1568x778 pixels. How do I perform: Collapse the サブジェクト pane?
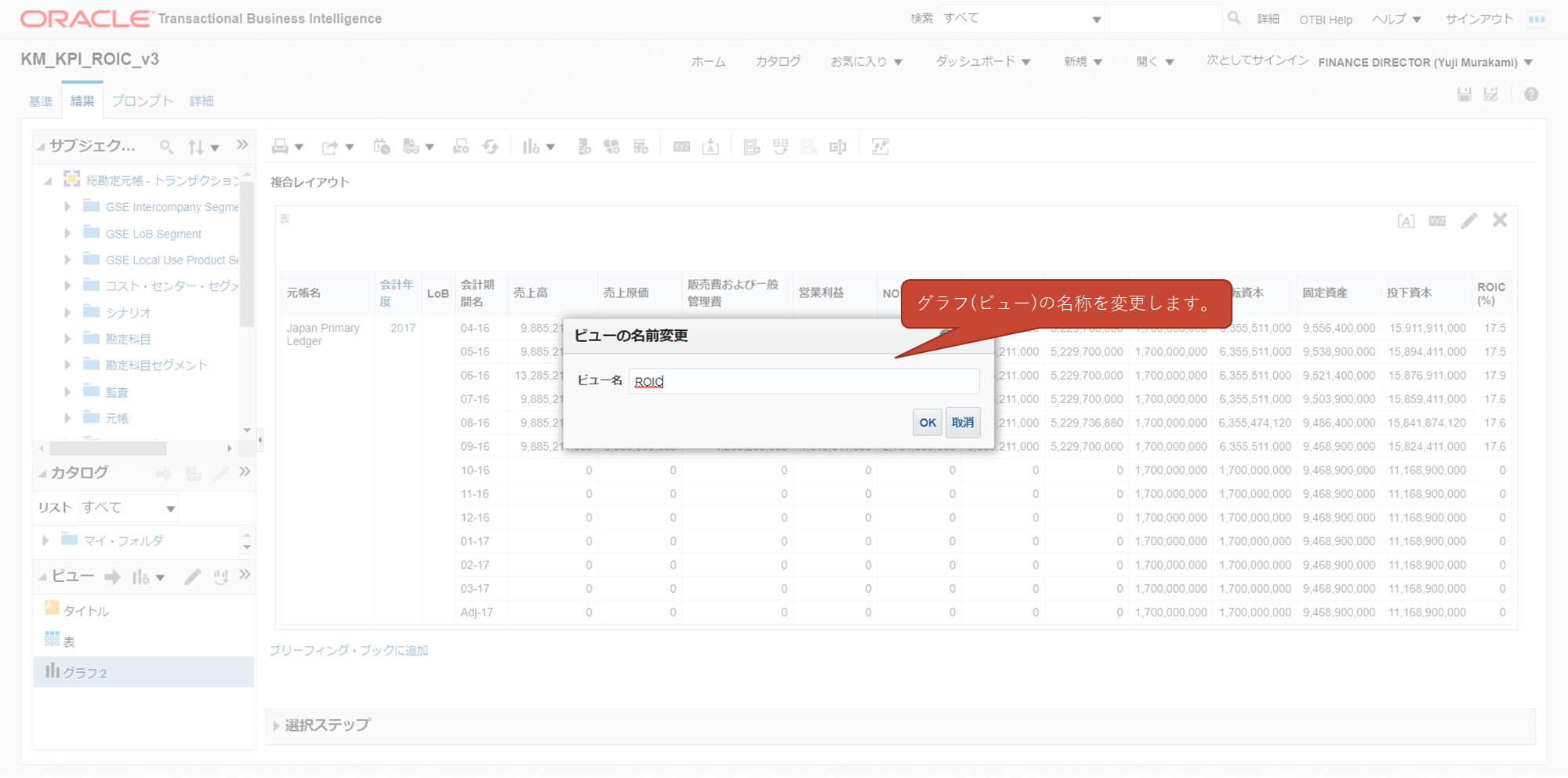(x=42, y=147)
